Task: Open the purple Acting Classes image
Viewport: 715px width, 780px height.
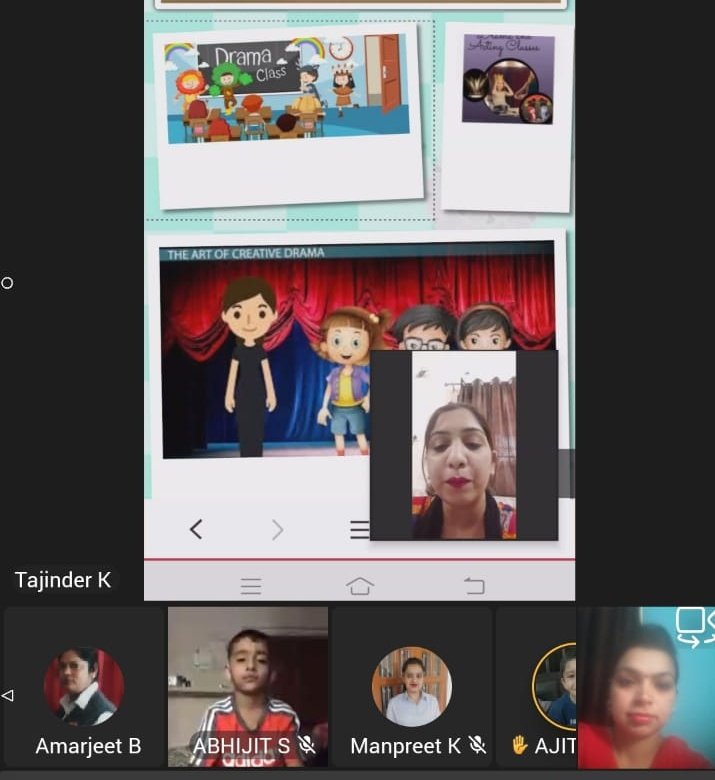Action: pos(508,79)
